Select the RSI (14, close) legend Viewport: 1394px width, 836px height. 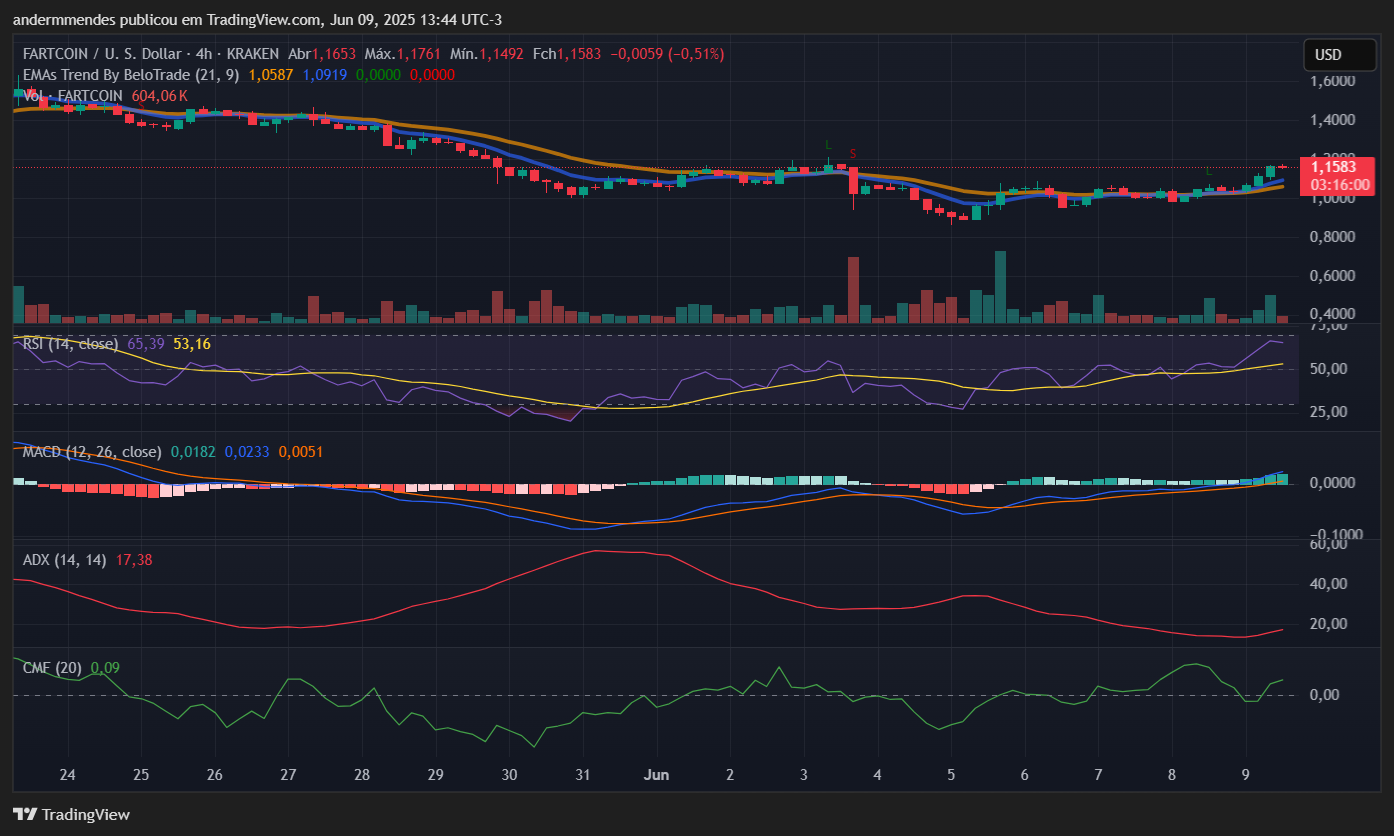[70, 343]
